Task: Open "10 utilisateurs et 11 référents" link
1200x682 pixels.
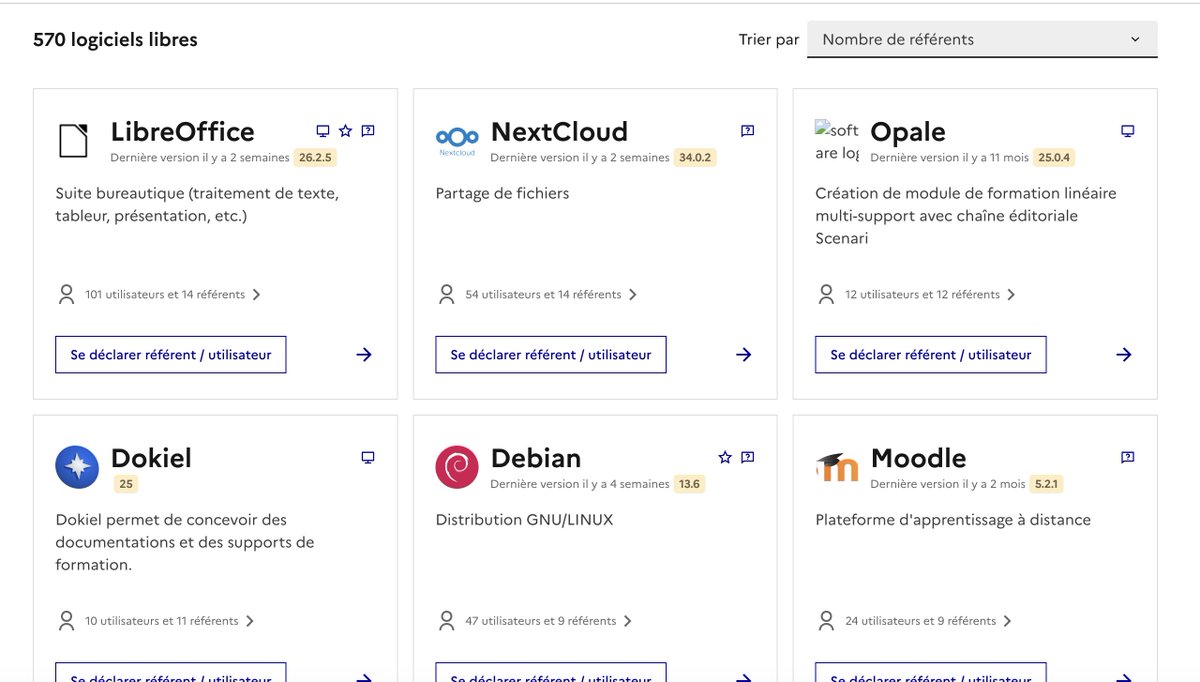Action: 162,621
